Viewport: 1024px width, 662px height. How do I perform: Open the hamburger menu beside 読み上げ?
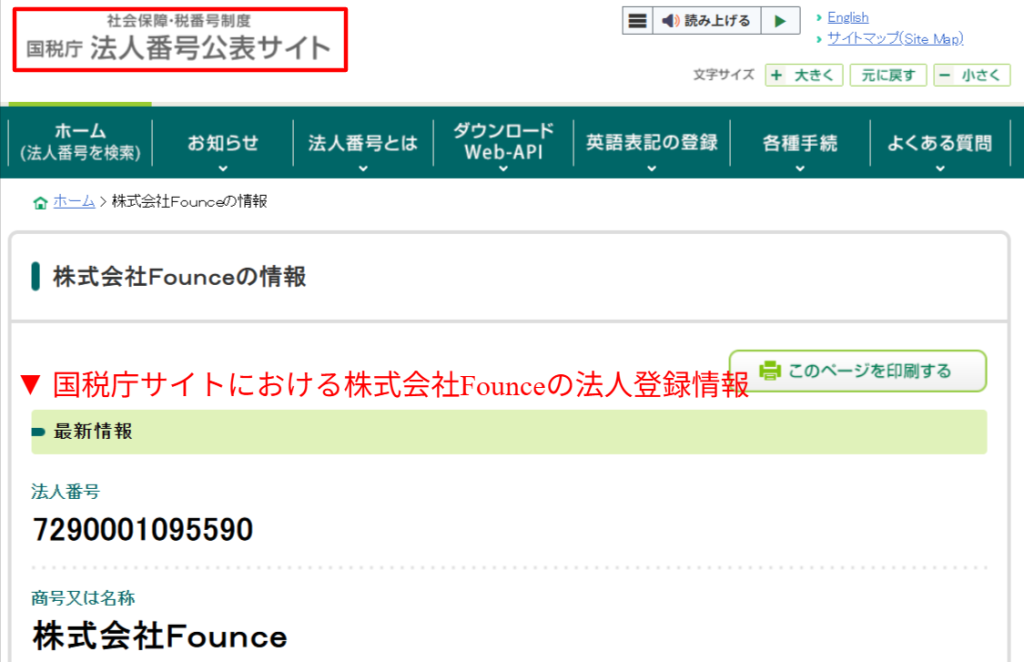(x=637, y=20)
